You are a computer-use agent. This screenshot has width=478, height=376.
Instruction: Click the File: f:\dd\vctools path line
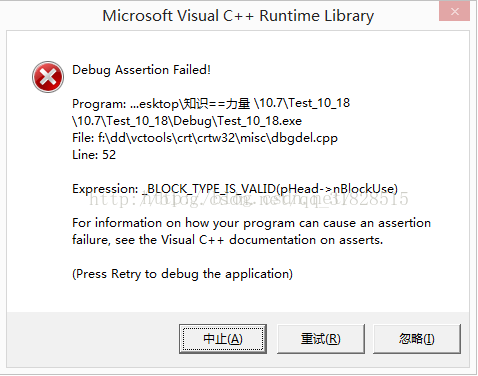pyautogui.click(x=205, y=138)
